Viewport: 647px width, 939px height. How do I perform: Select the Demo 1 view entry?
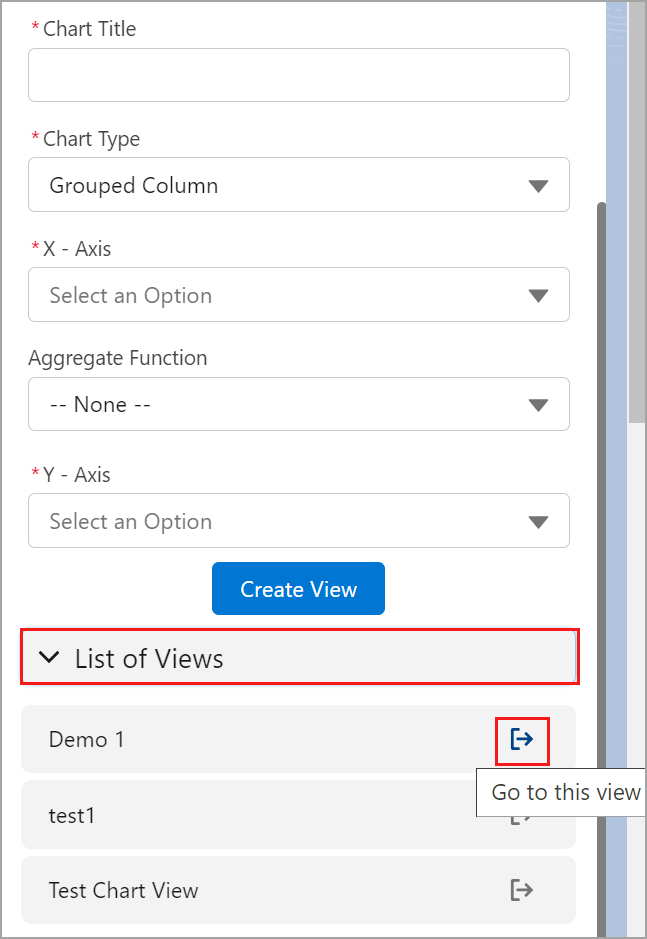click(x=87, y=740)
